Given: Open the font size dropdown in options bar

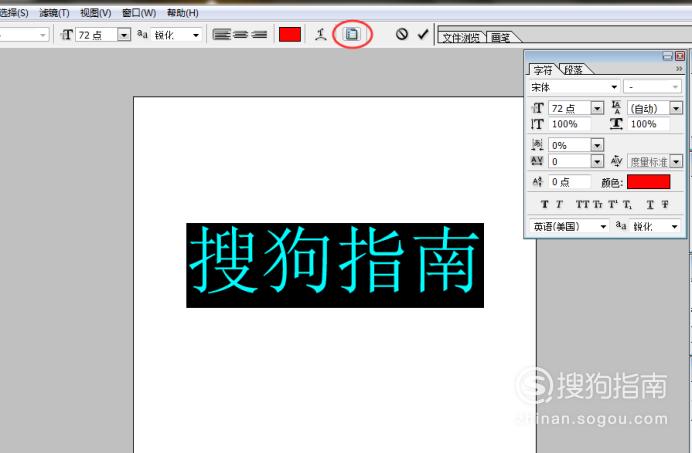Looking at the screenshot, I should (124, 34).
